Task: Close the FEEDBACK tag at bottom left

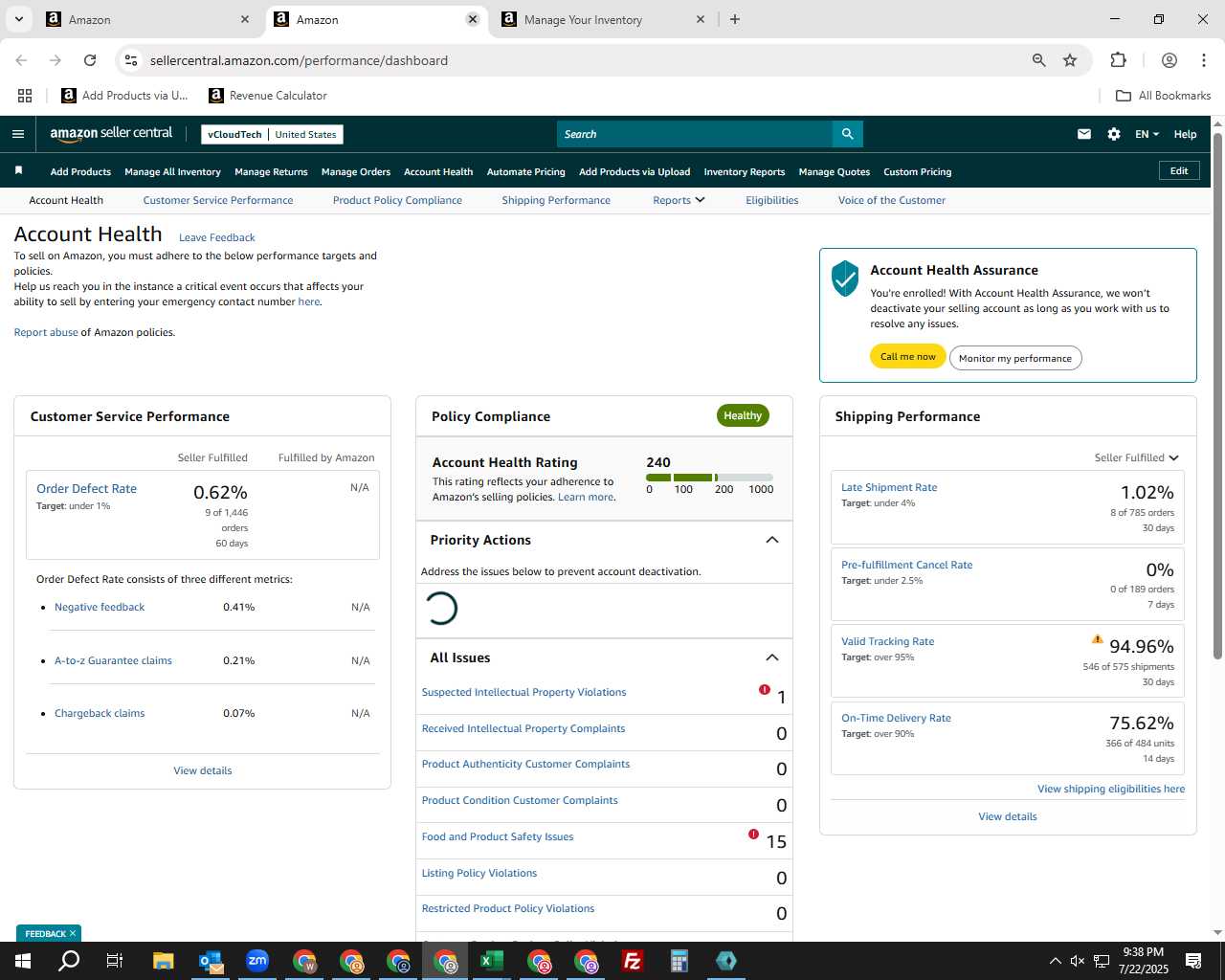Action: [73, 933]
